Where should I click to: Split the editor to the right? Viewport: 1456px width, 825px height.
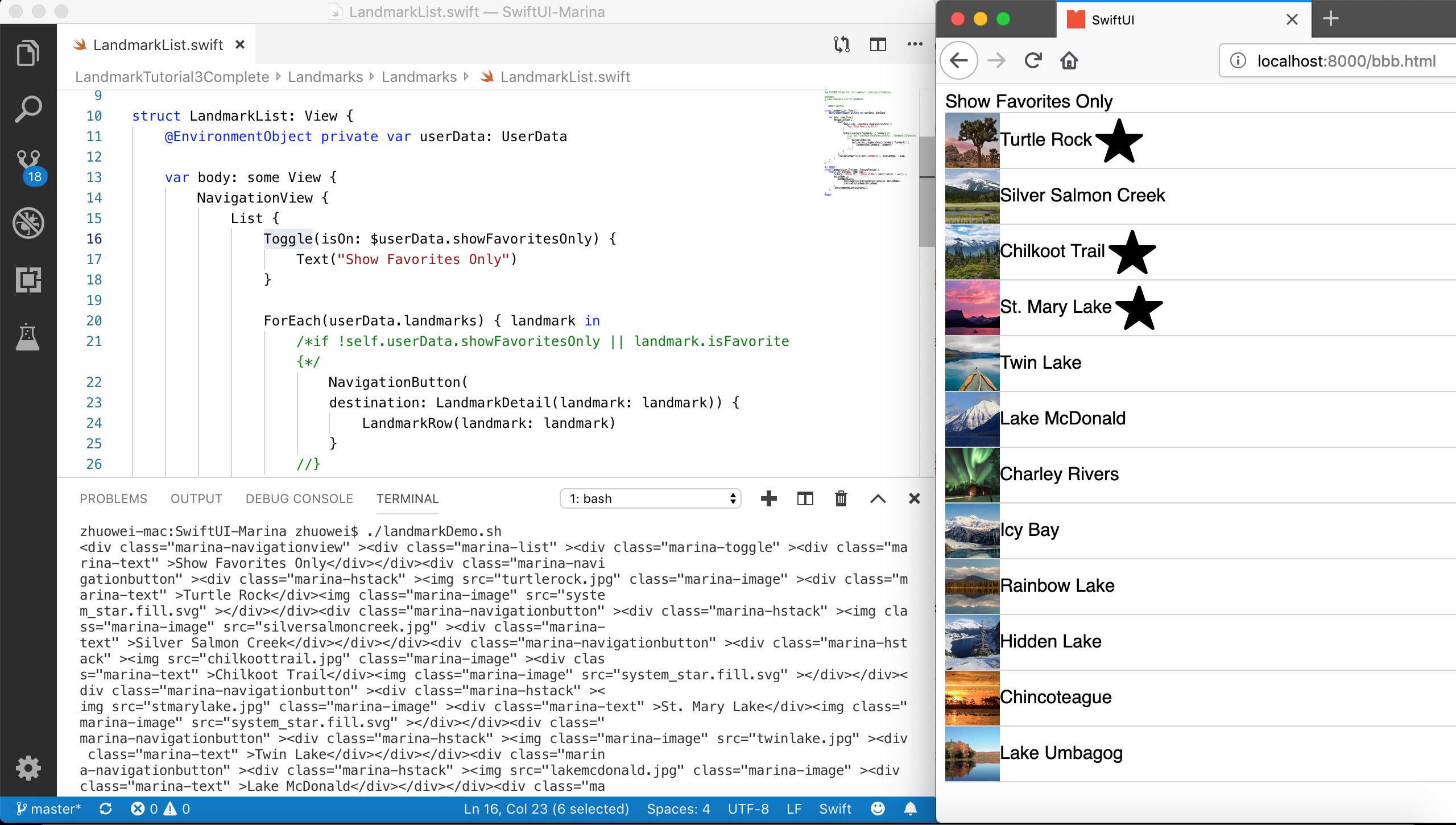click(x=878, y=44)
